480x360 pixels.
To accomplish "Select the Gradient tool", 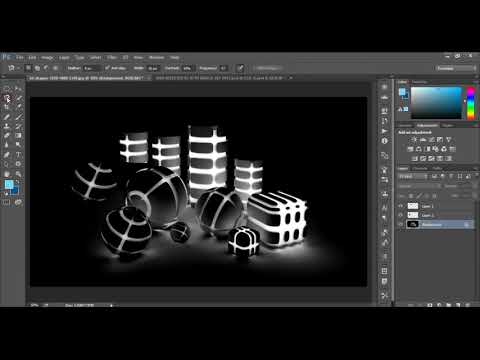I will [x=18, y=136].
